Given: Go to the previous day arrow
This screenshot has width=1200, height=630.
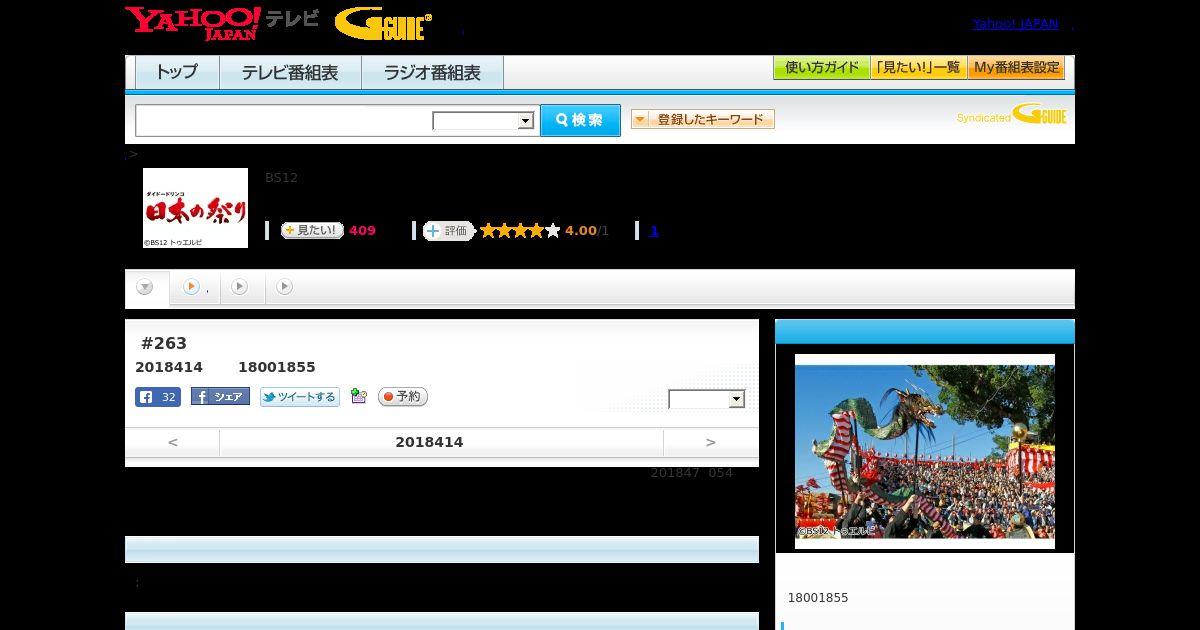Looking at the screenshot, I should pos(172,442).
